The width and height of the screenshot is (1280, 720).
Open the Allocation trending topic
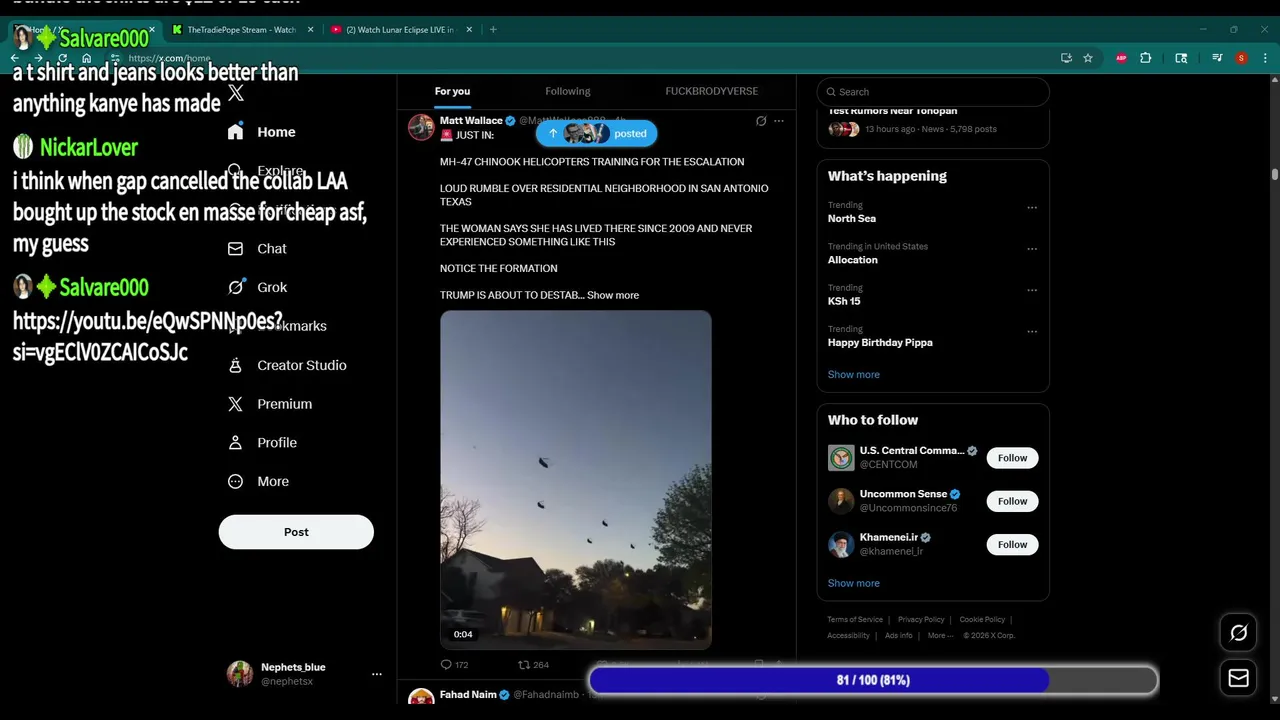(853, 260)
